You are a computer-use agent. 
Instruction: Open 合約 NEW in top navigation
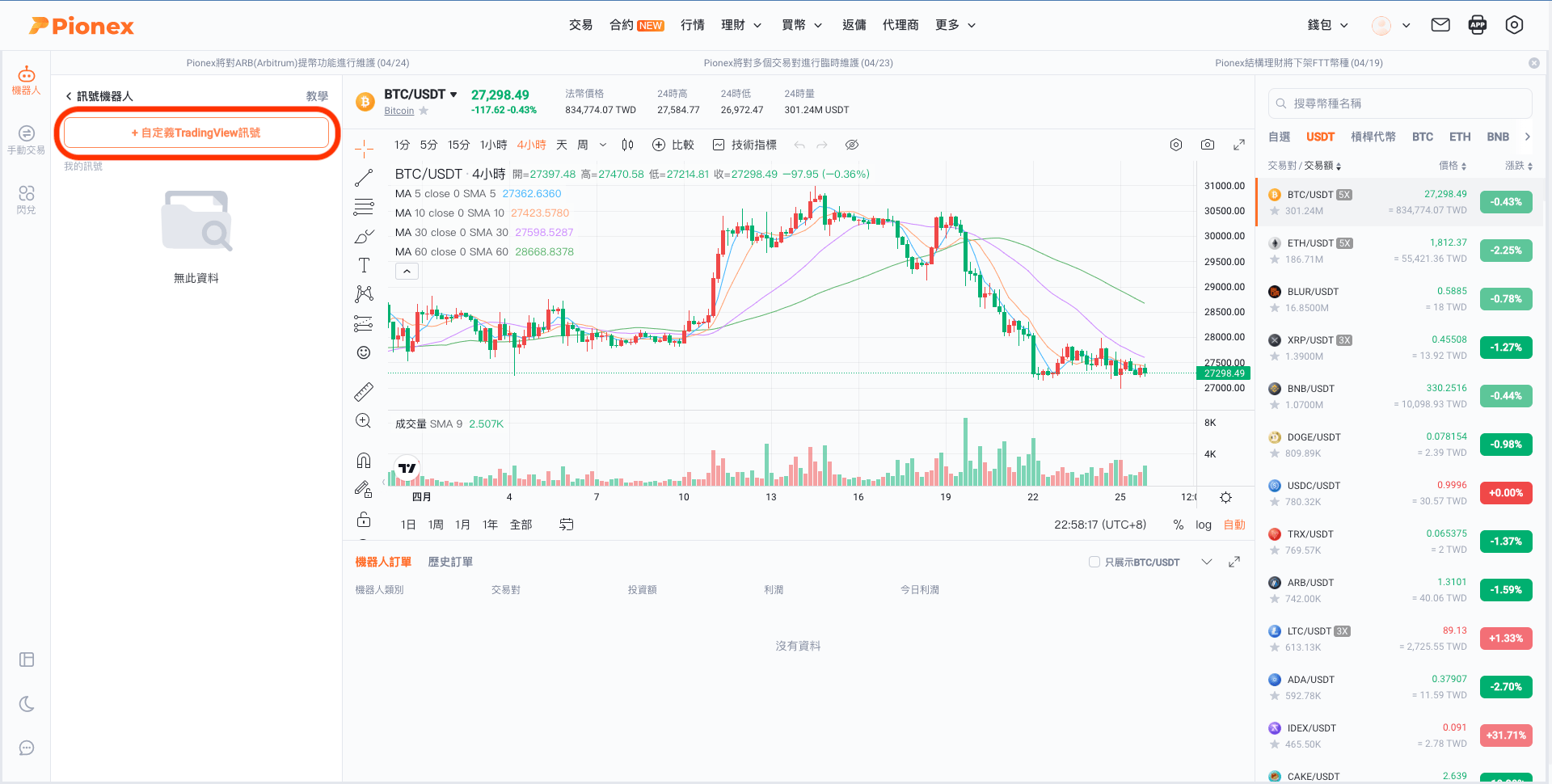(x=637, y=25)
